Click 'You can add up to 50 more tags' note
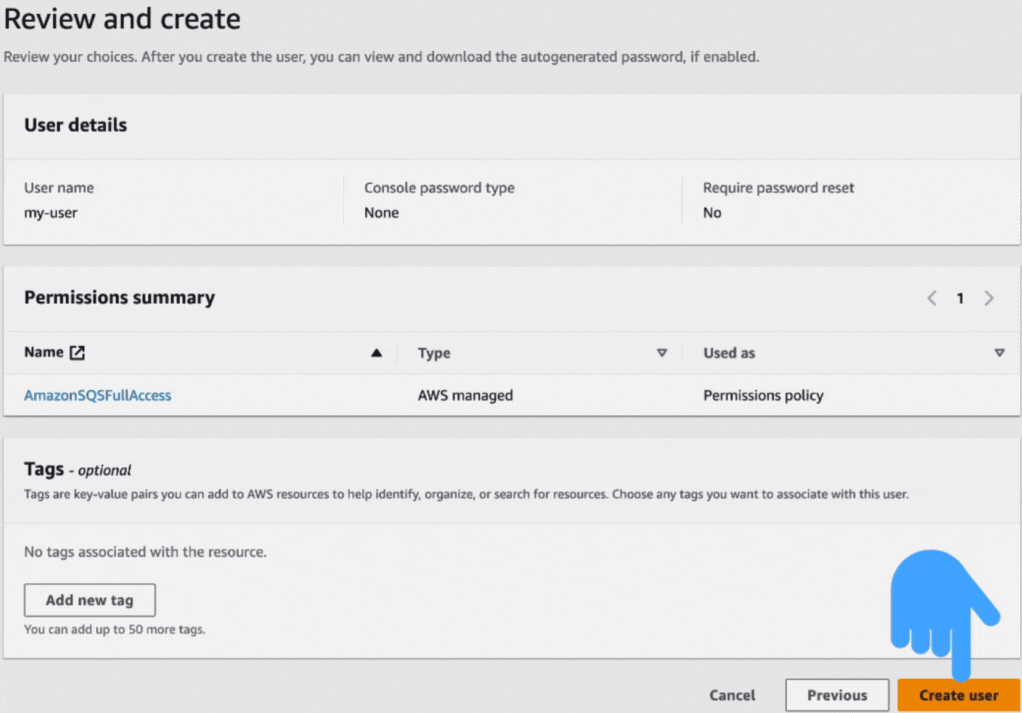The width and height of the screenshot is (1022, 713). 115,630
